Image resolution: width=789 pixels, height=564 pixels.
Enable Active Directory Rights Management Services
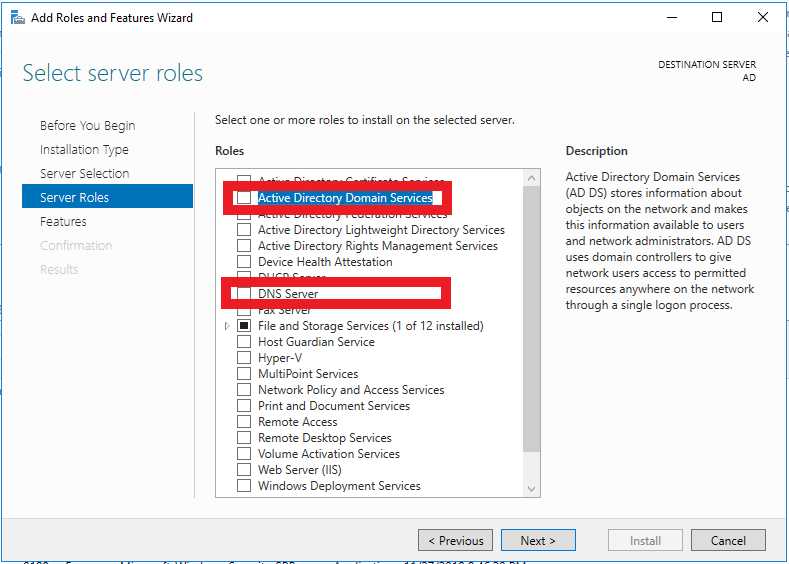[244, 246]
